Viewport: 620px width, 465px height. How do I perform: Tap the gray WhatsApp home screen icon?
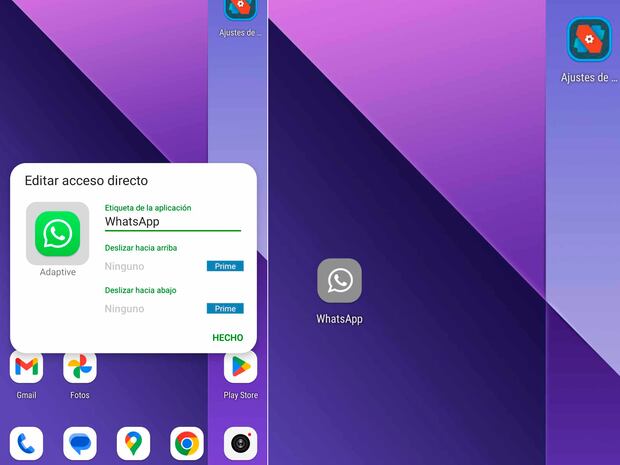(x=339, y=281)
